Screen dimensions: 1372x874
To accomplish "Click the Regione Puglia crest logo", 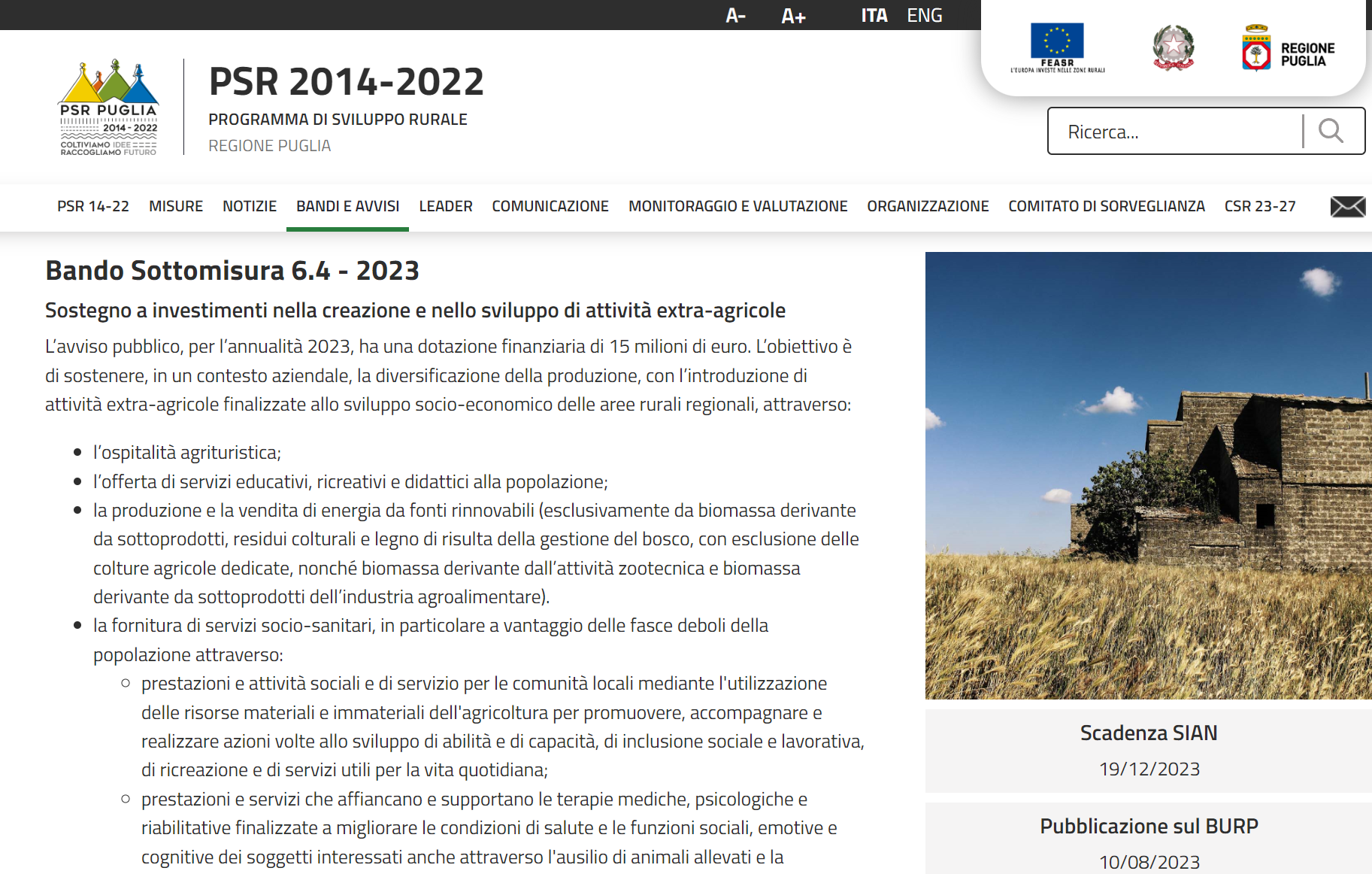I will tap(1288, 48).
